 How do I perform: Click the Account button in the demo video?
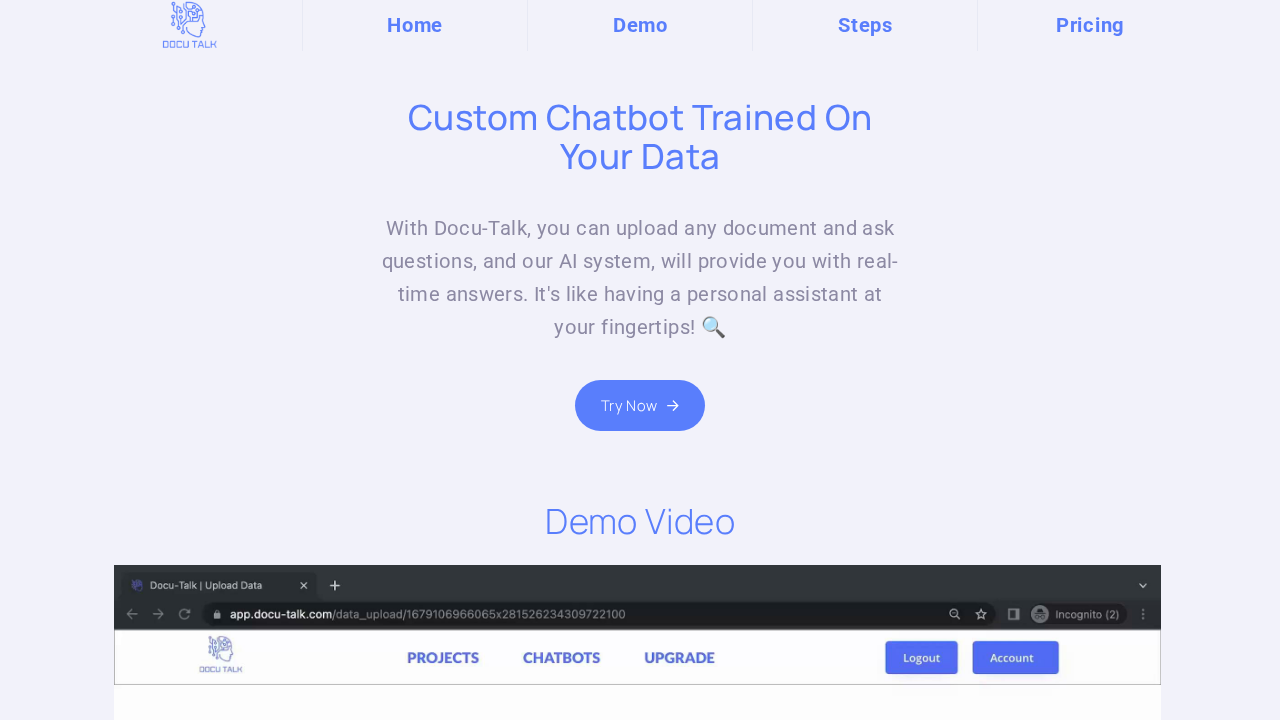click(x=1015, y=658)
